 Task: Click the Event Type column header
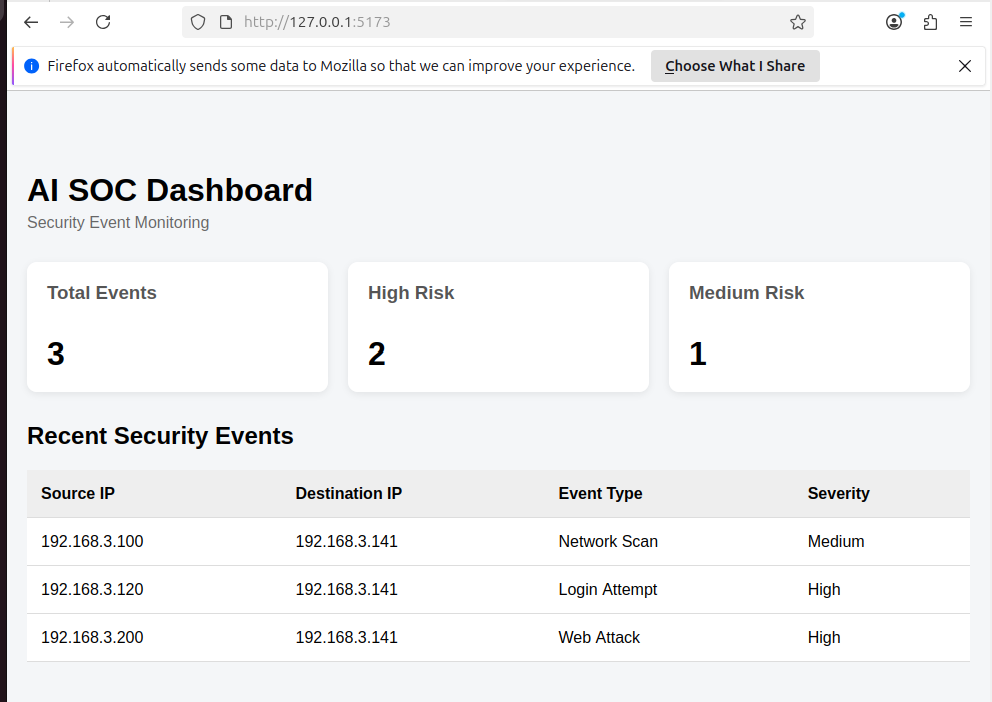pos(600,493)
